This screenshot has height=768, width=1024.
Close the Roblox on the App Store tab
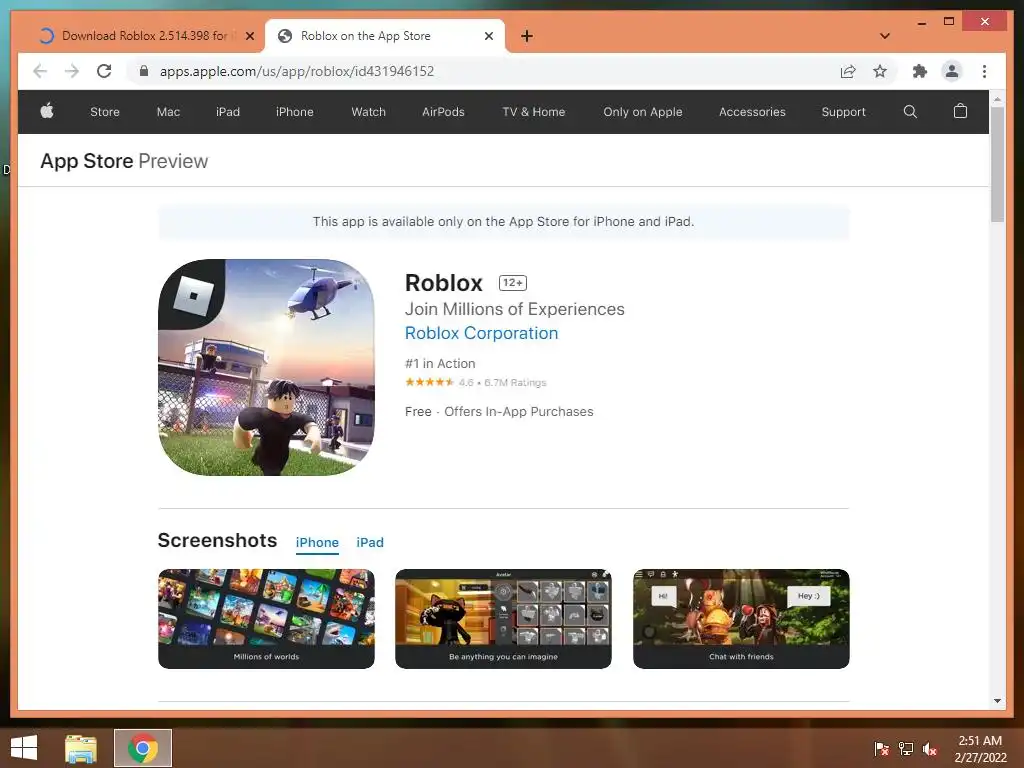coord(488,36)
